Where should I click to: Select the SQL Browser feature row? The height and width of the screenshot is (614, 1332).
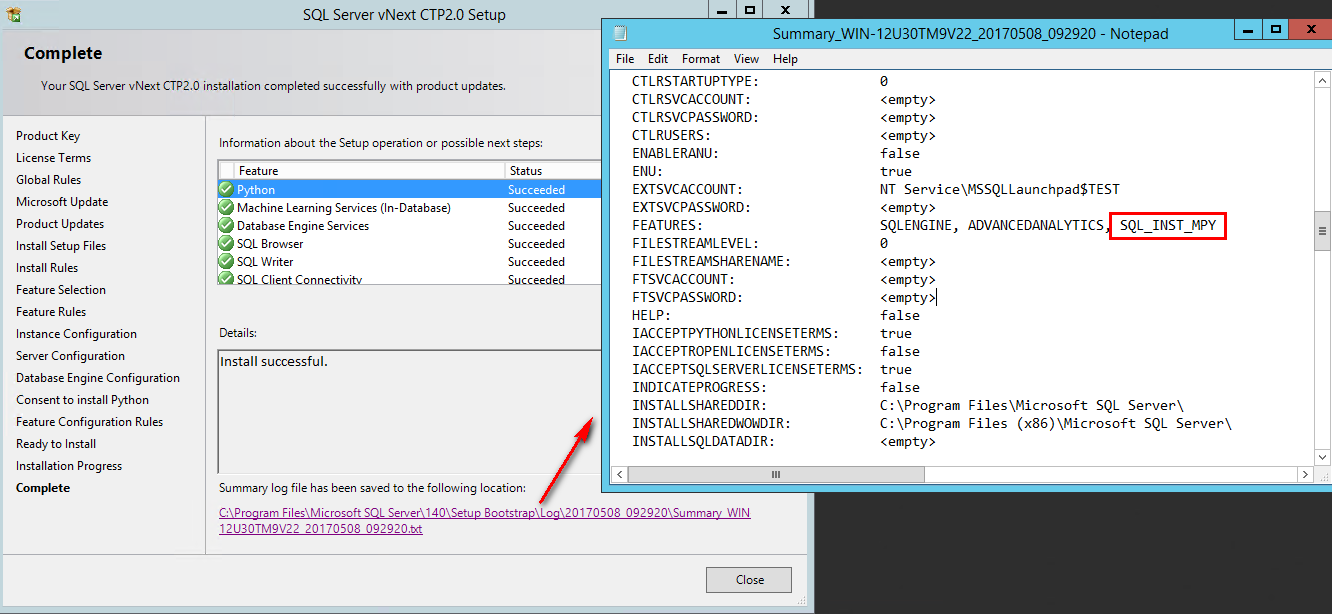click(x=409, y=244)
